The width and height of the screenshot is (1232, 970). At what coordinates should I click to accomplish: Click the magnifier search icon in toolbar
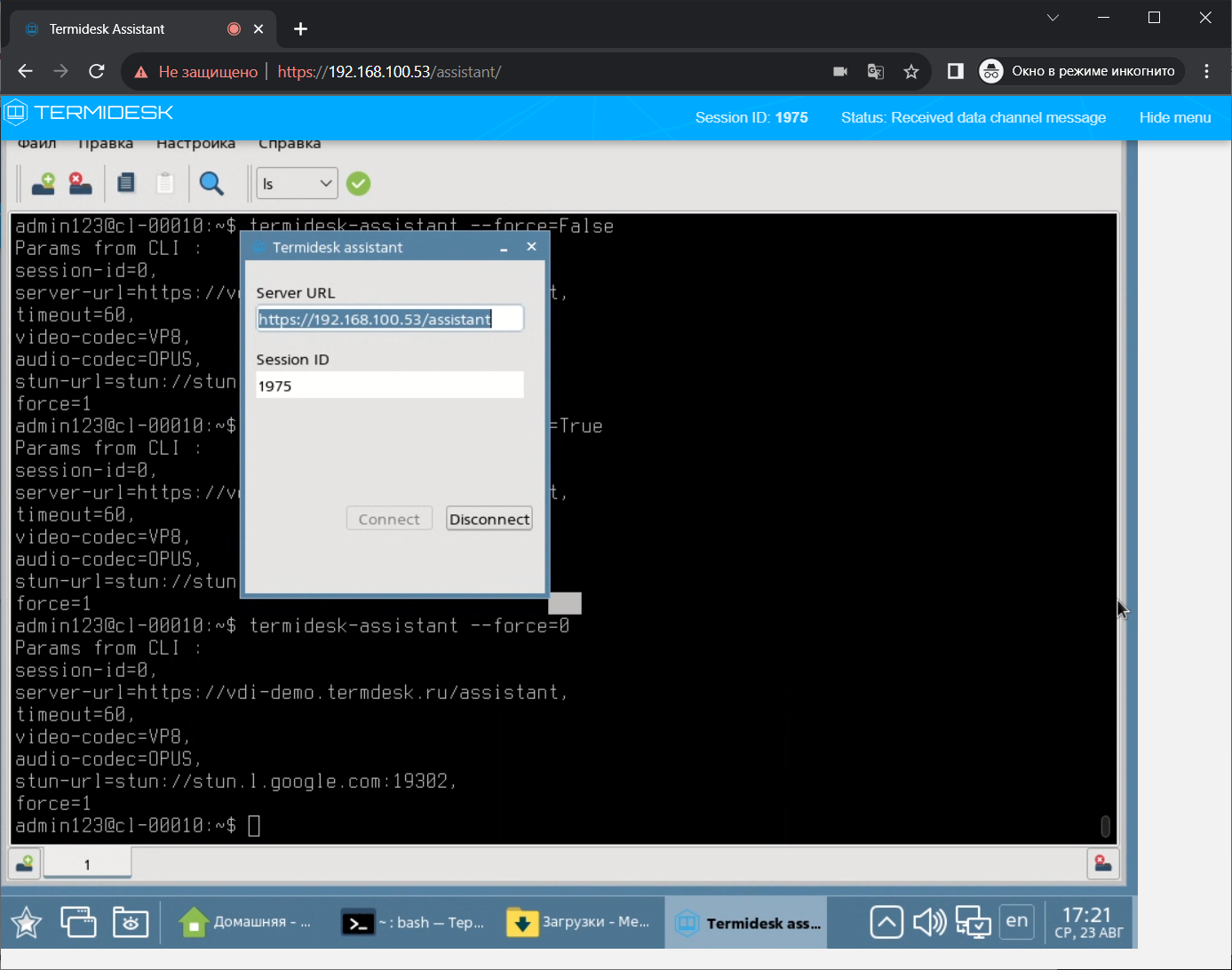tap(211, 184)
